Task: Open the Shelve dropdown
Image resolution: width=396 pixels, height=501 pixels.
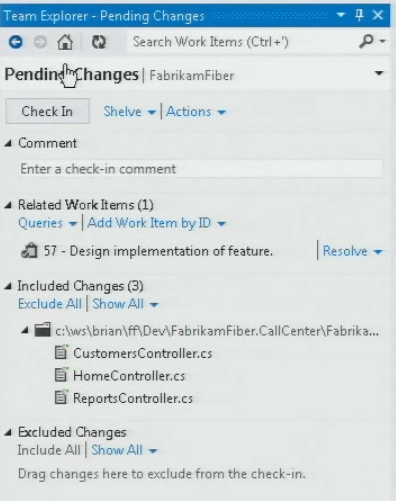Action: tap(130, 112)
